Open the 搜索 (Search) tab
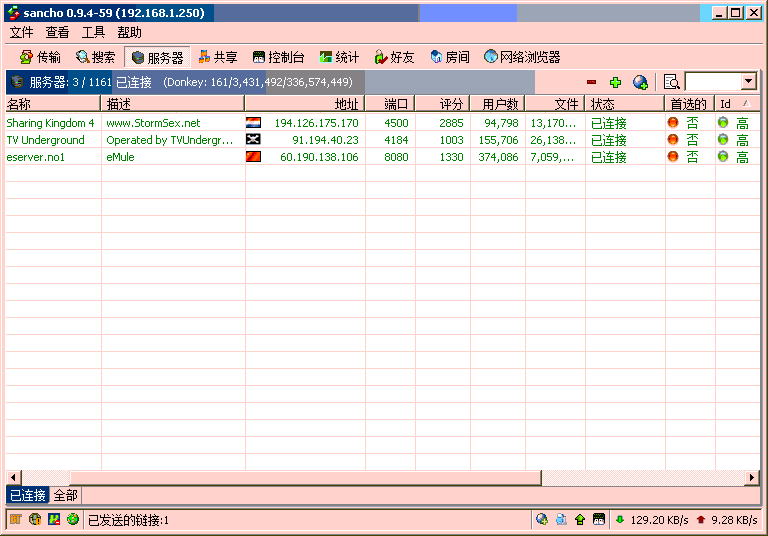This screenshot has width=768, height=536. 95,57
